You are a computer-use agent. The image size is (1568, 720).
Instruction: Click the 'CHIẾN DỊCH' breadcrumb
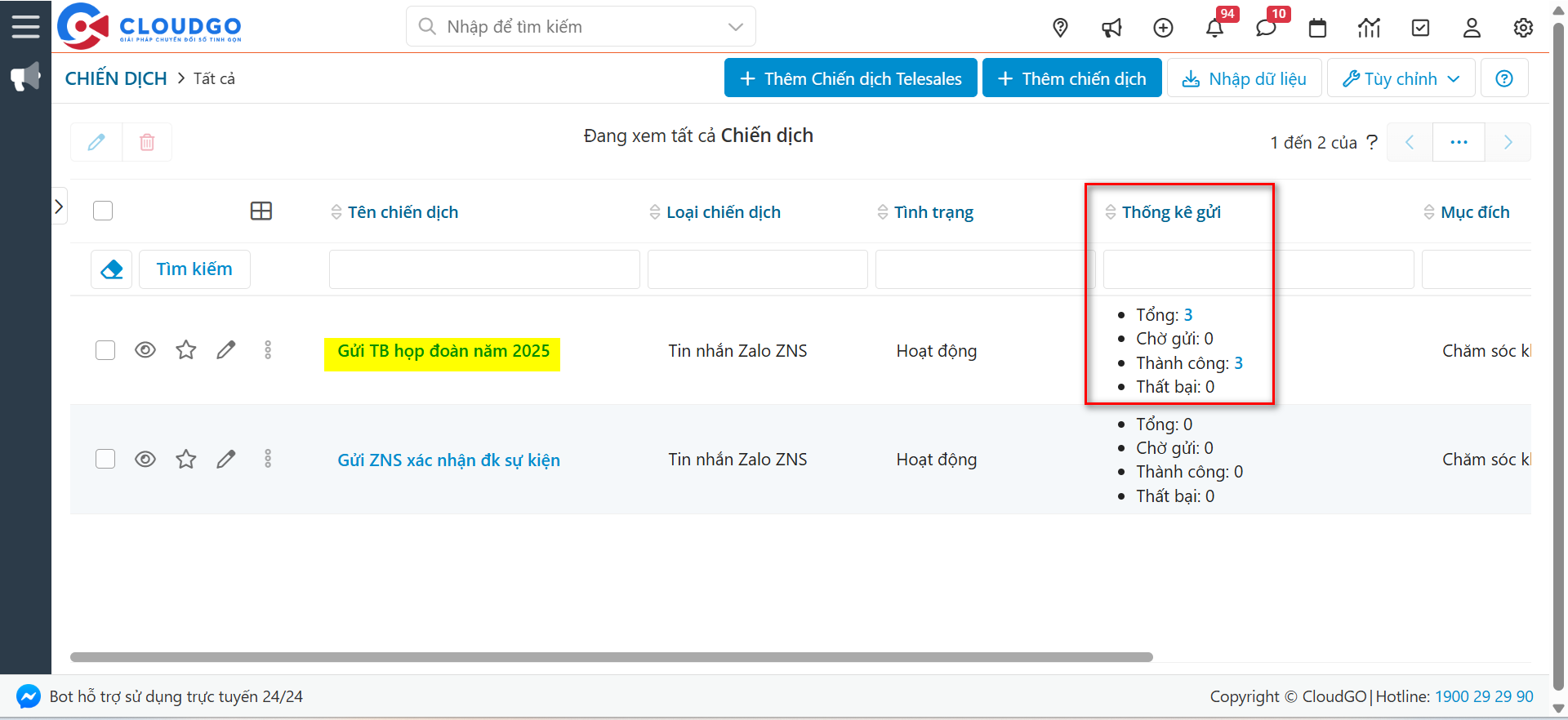pos(116,78)
